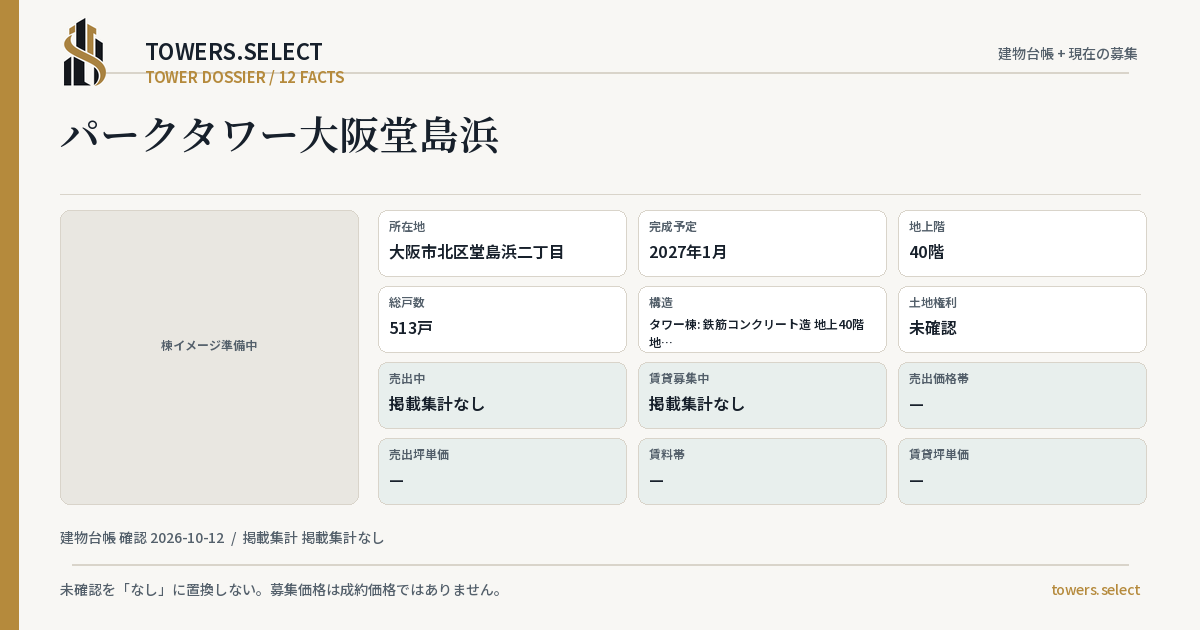Viewport: 1200px width, 630px height.
Task: Click the 売出価格帯 card
Action: [1022, 395]
